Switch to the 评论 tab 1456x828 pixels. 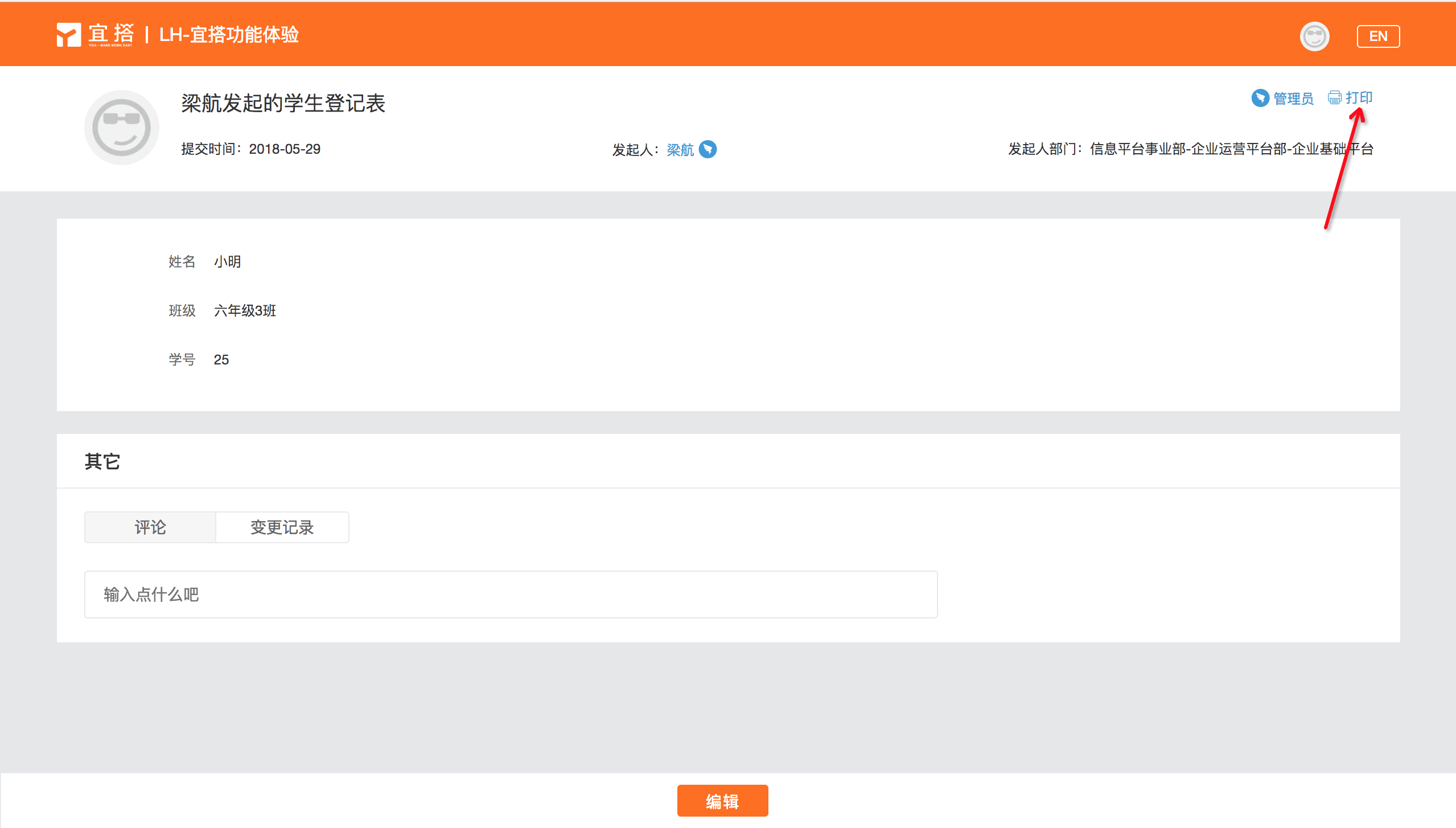click(150, 527)
